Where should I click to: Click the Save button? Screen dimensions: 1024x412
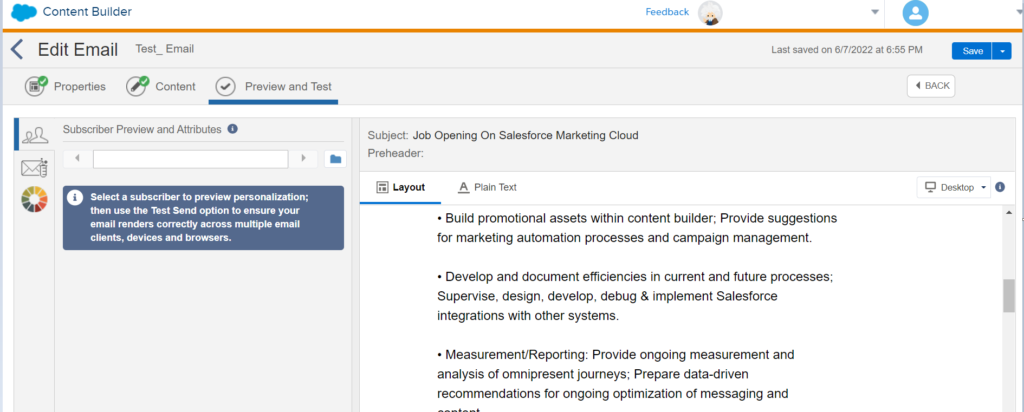pos(972,51)
